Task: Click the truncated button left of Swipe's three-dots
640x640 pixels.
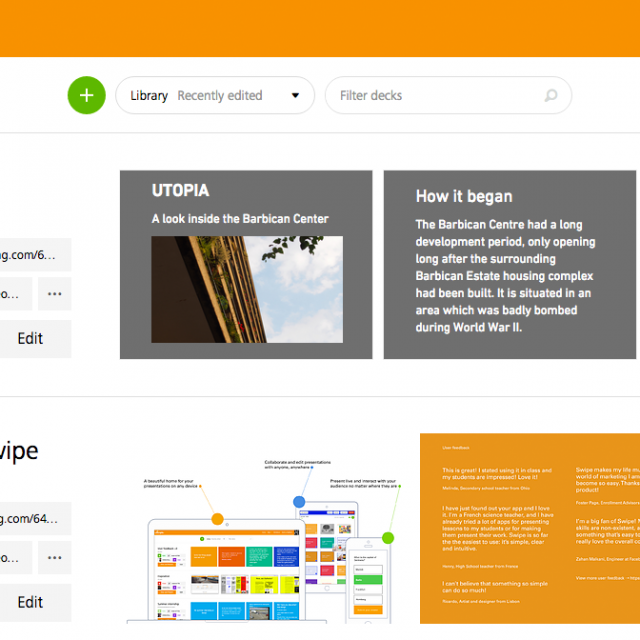Action: 12,558
